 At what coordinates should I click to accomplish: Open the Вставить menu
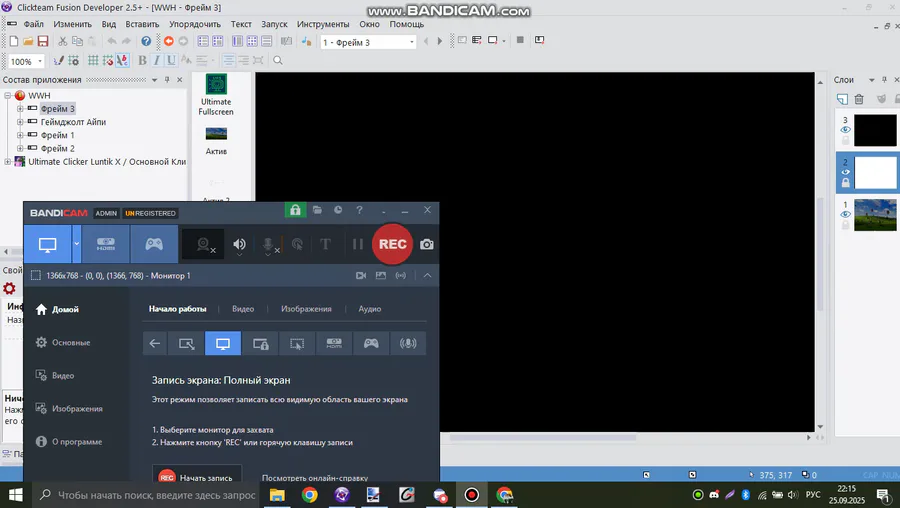coord(142,24)
